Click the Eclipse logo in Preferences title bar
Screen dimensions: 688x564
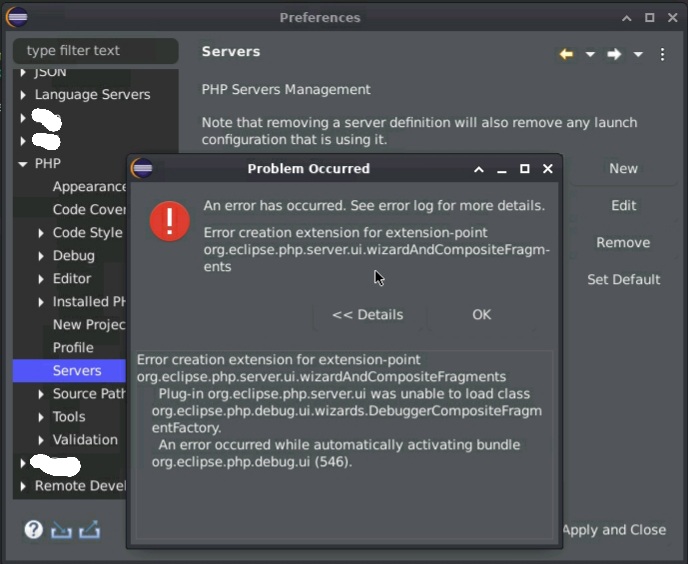(x=17, y=17)
